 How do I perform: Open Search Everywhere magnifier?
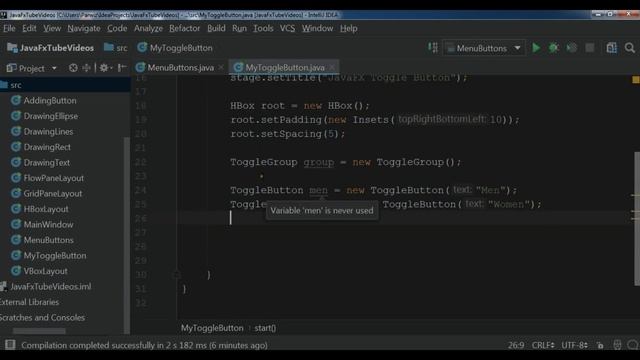tap(630, 48)
